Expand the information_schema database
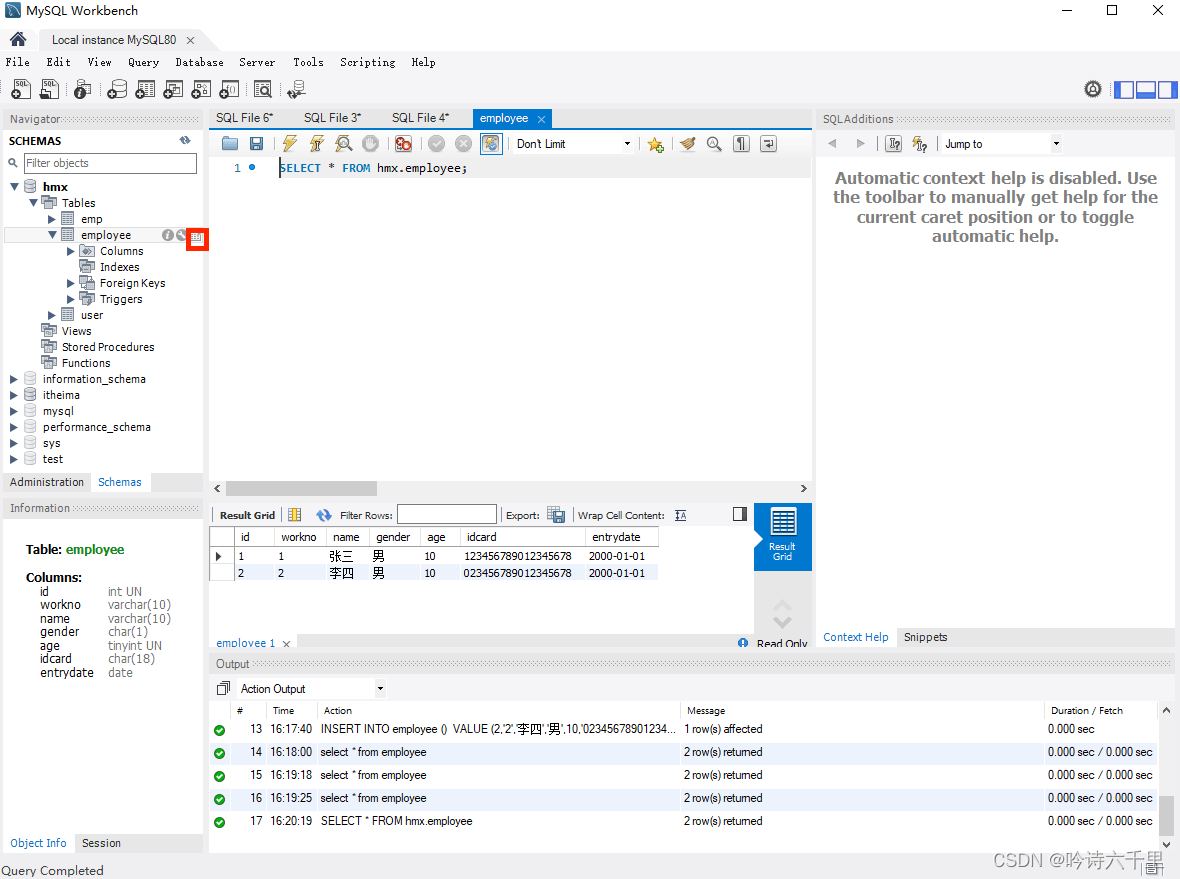The width and height of the screenshot is (1180, 879). coord(14,379)
